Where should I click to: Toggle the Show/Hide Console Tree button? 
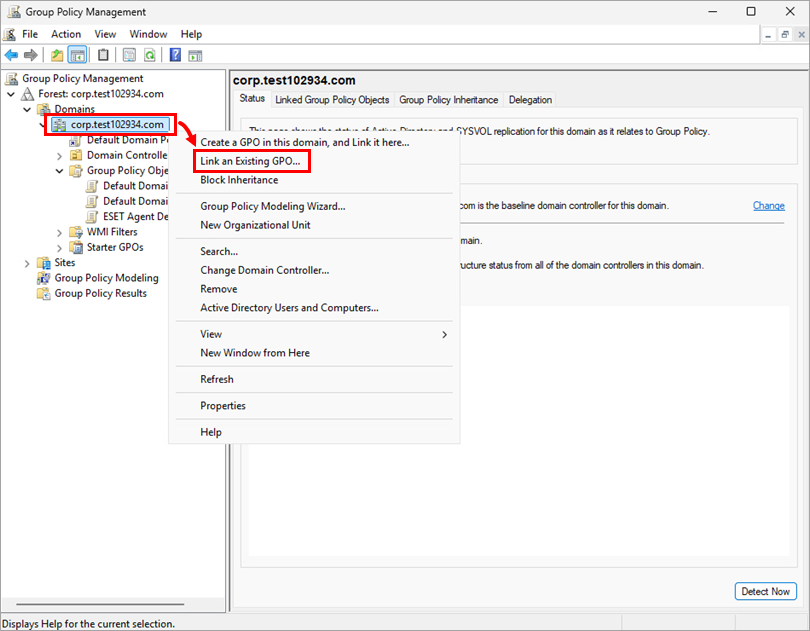[x=78, y=55]
